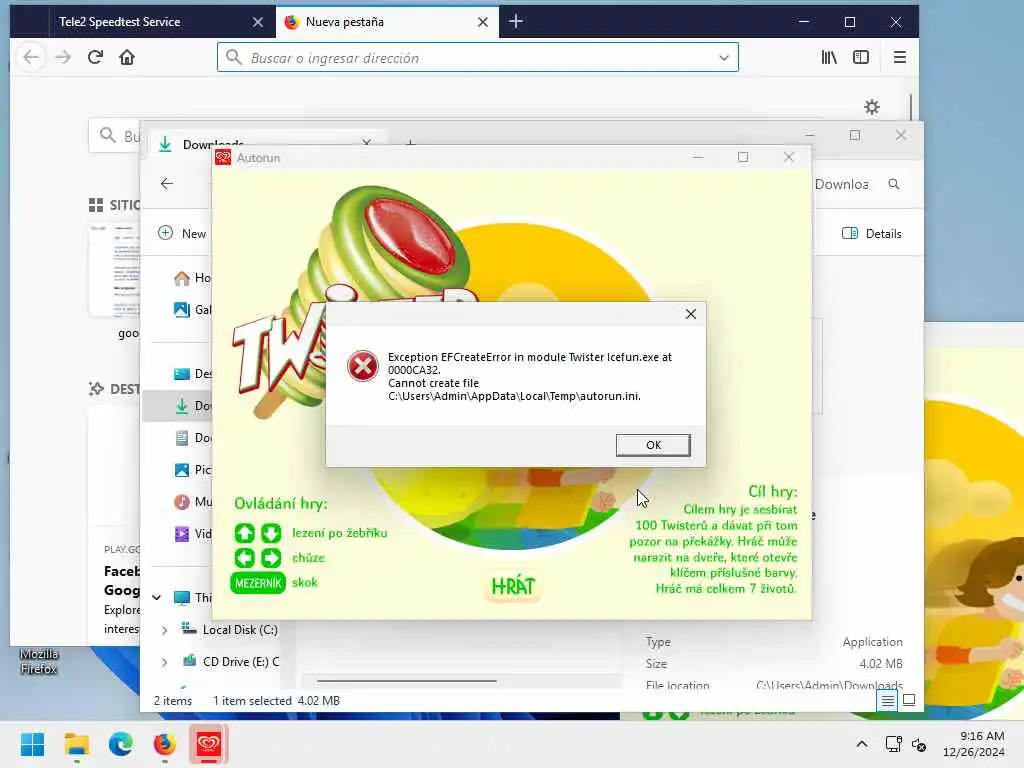Click the left arrow key icon for chůze
1024x768 pixels.
coord(245,558)
